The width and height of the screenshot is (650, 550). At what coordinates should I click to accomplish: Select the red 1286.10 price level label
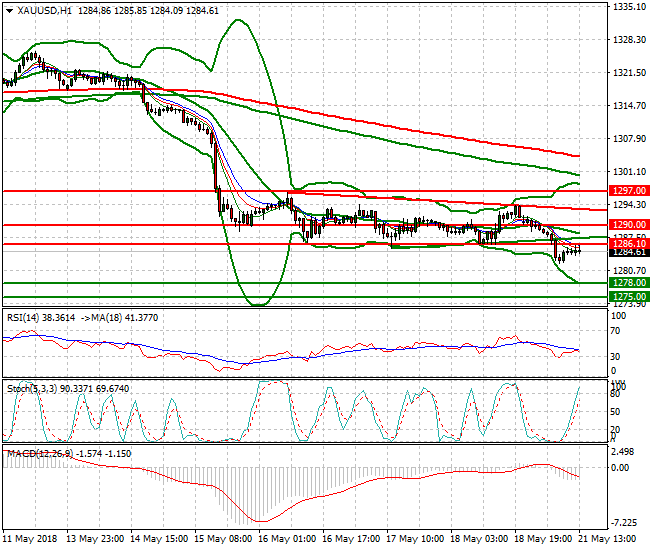(629, 243)
